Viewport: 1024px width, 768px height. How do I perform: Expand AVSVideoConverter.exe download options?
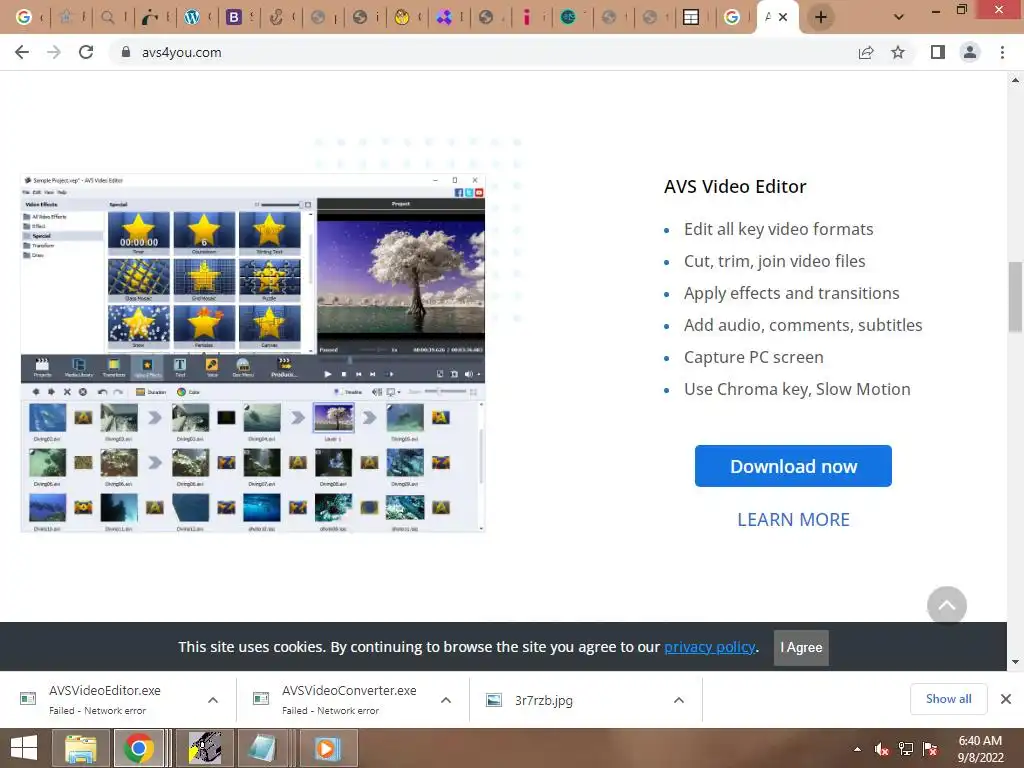pos(446,700)
